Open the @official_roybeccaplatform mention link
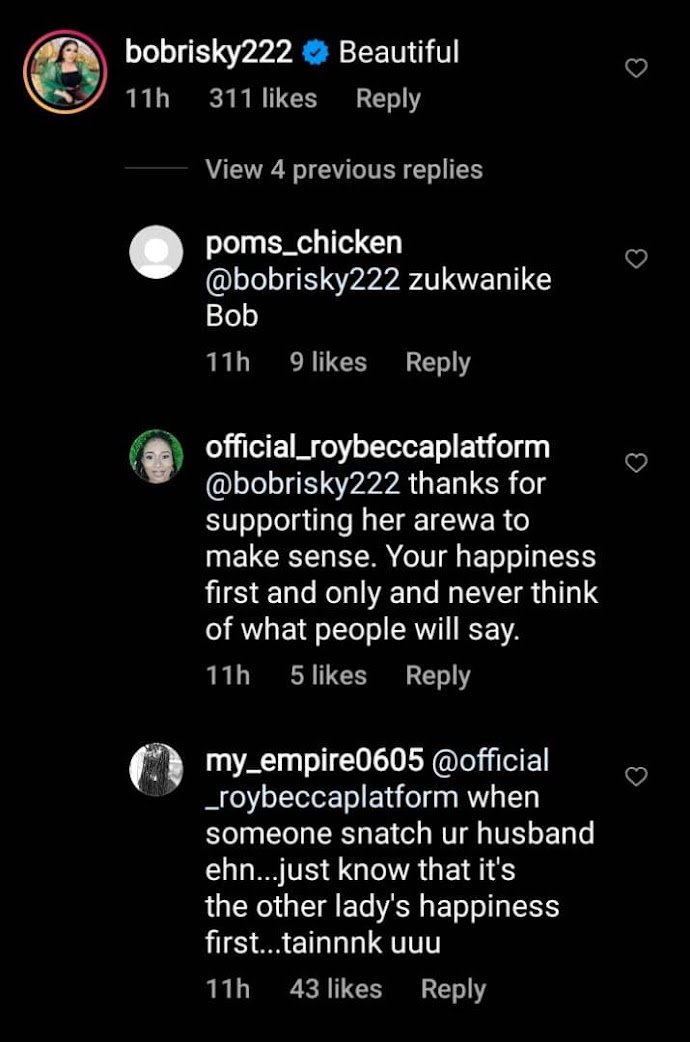This screenshot has width=690, height=1042. [378, 779]
